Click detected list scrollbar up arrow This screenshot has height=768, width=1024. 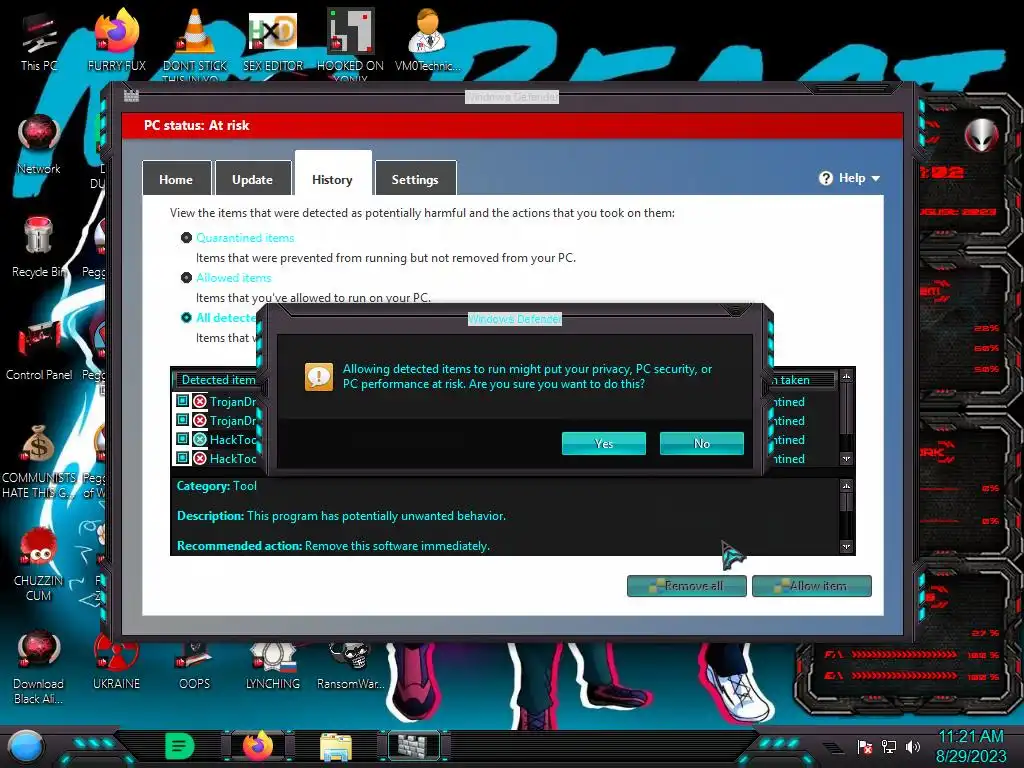846,376
